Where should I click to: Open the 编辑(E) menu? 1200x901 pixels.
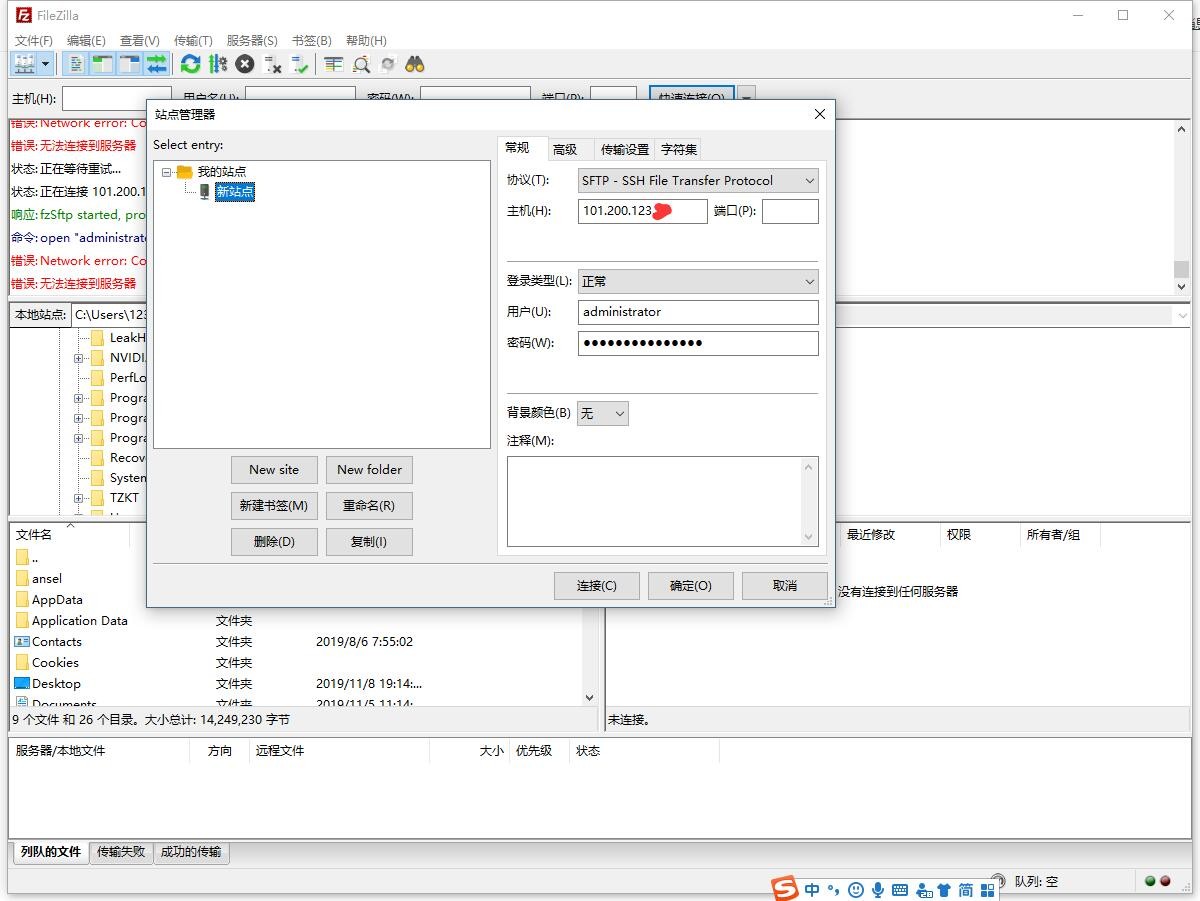pyautogui.click(x=86, y=40)
